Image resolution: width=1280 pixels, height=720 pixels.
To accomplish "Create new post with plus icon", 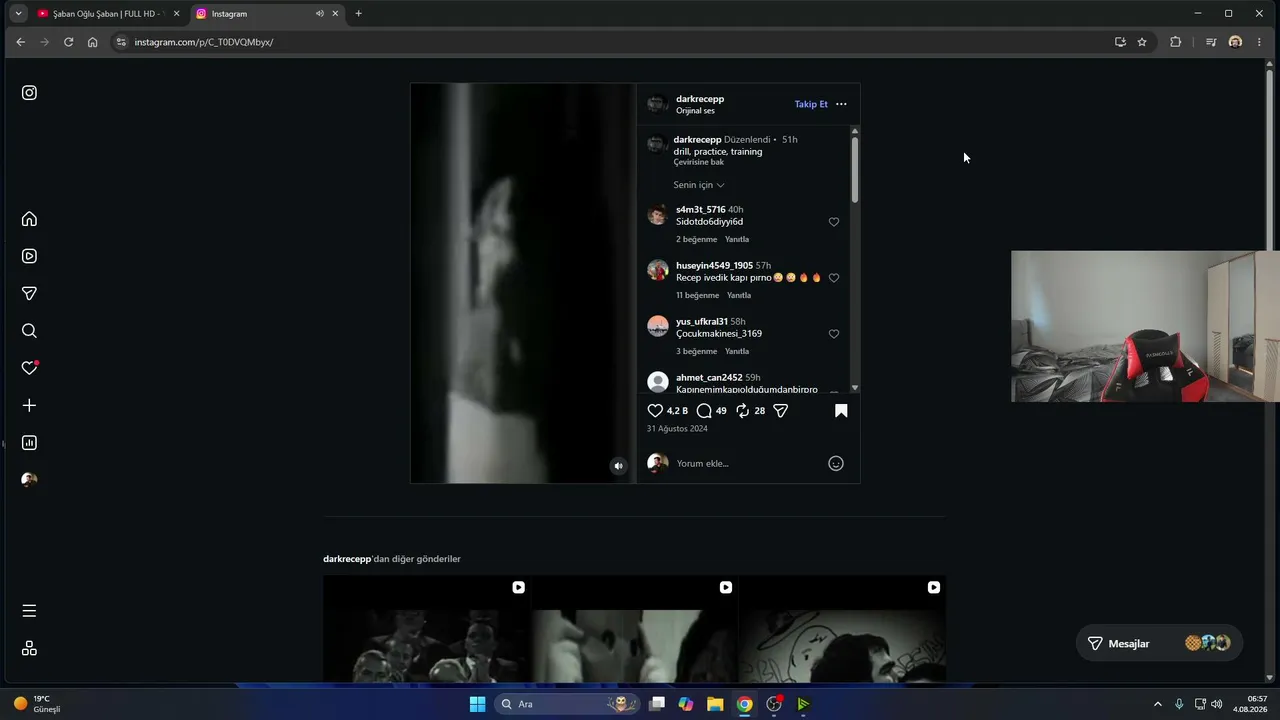I will pos(29,405).
